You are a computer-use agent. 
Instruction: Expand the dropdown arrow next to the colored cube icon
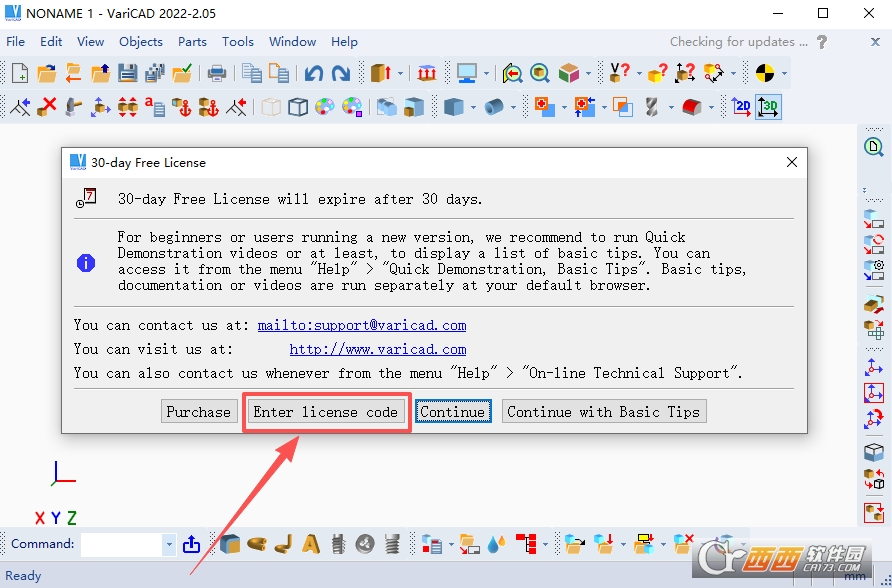coord(588,73)
